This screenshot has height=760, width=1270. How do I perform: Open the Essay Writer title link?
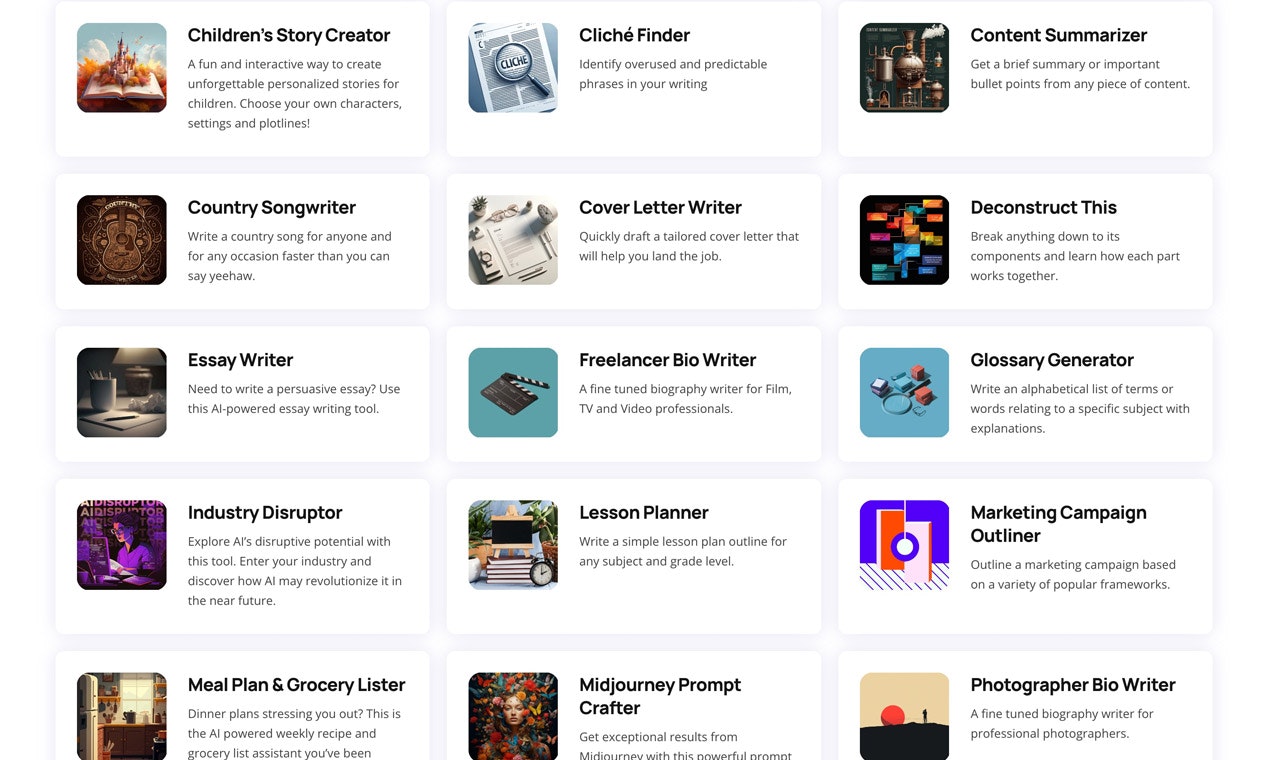coord(240,360)
